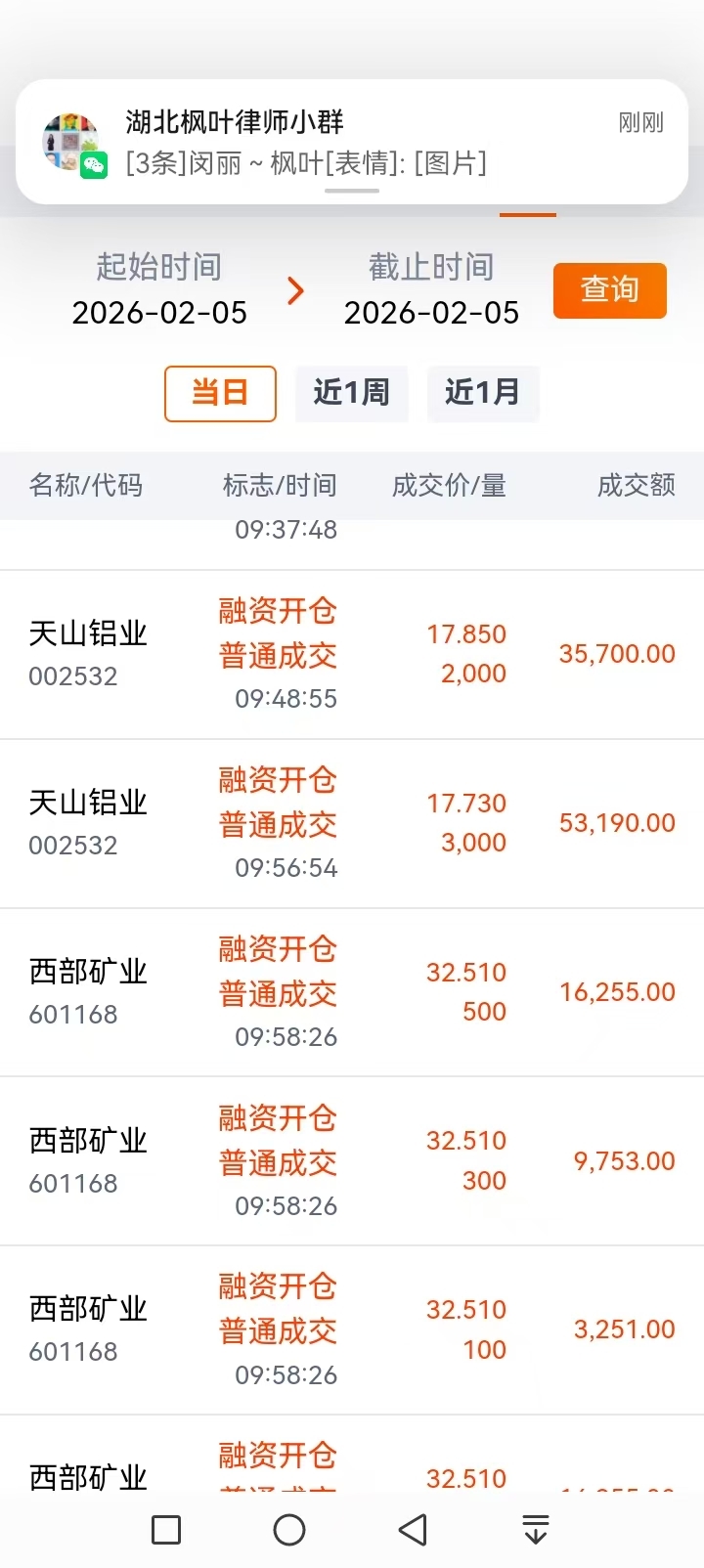Open the 起始时间 date picker
Viewport: 704px width, 1568px height.
(159, 290)
